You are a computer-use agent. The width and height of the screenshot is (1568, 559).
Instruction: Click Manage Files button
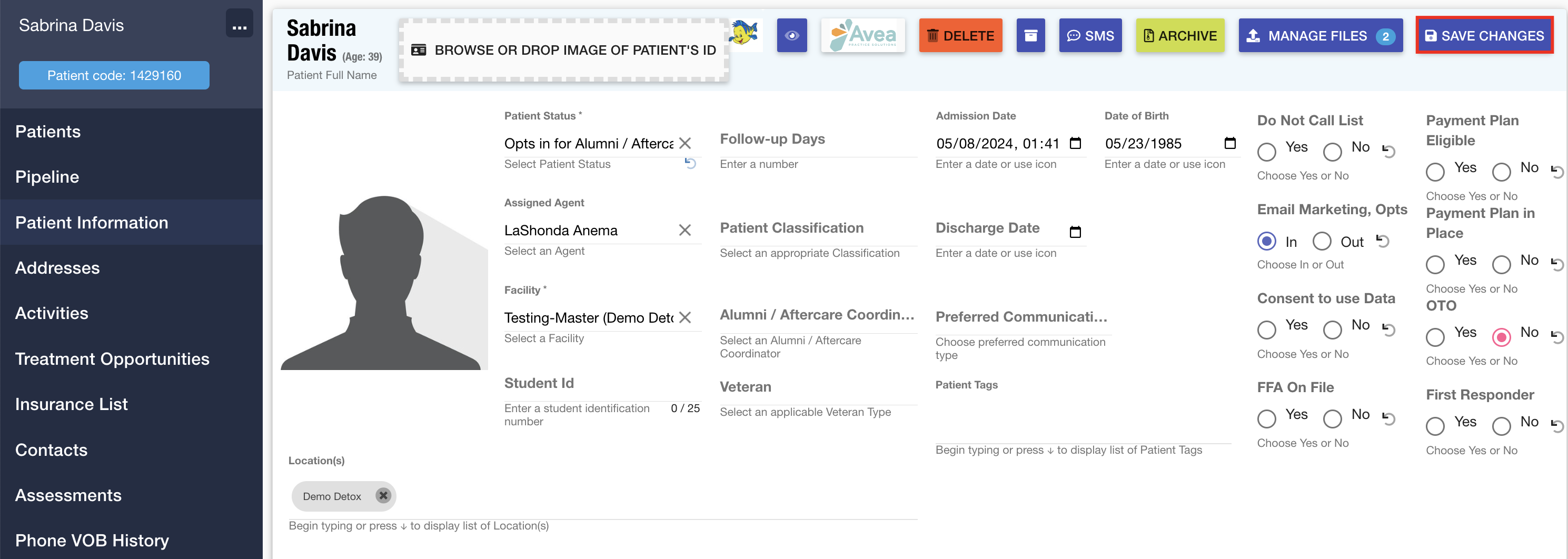point(1319,36)
